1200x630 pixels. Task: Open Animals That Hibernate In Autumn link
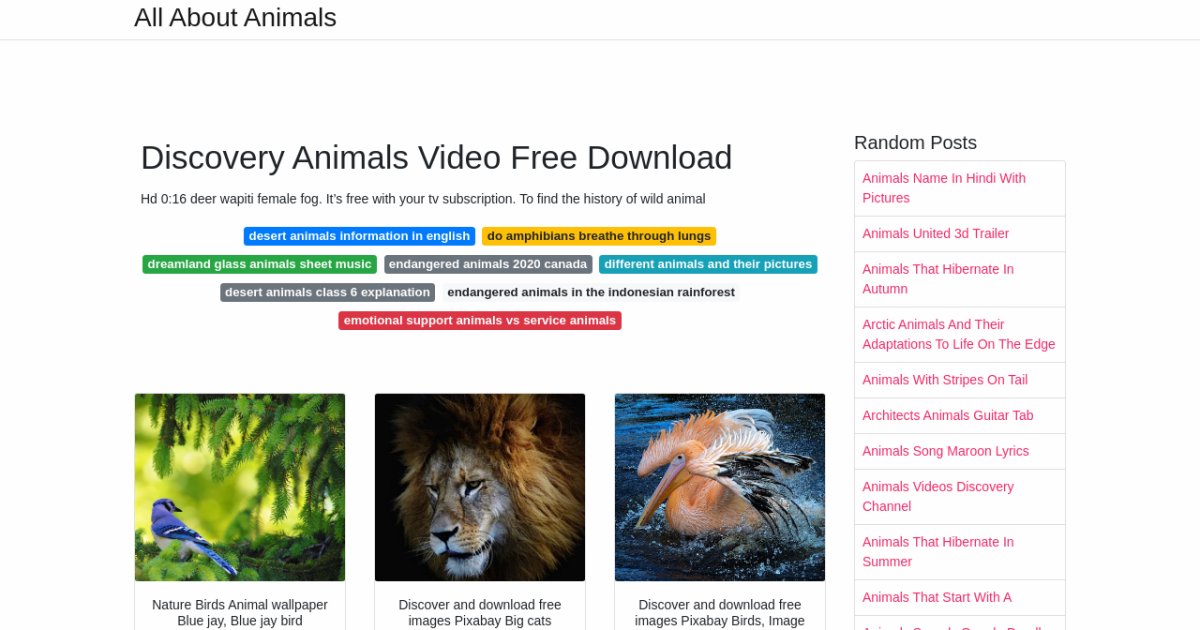[938, 279]
